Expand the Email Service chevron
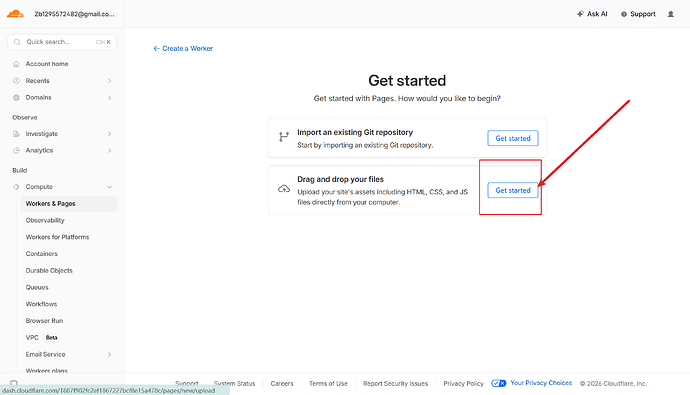 coord(110,354)
